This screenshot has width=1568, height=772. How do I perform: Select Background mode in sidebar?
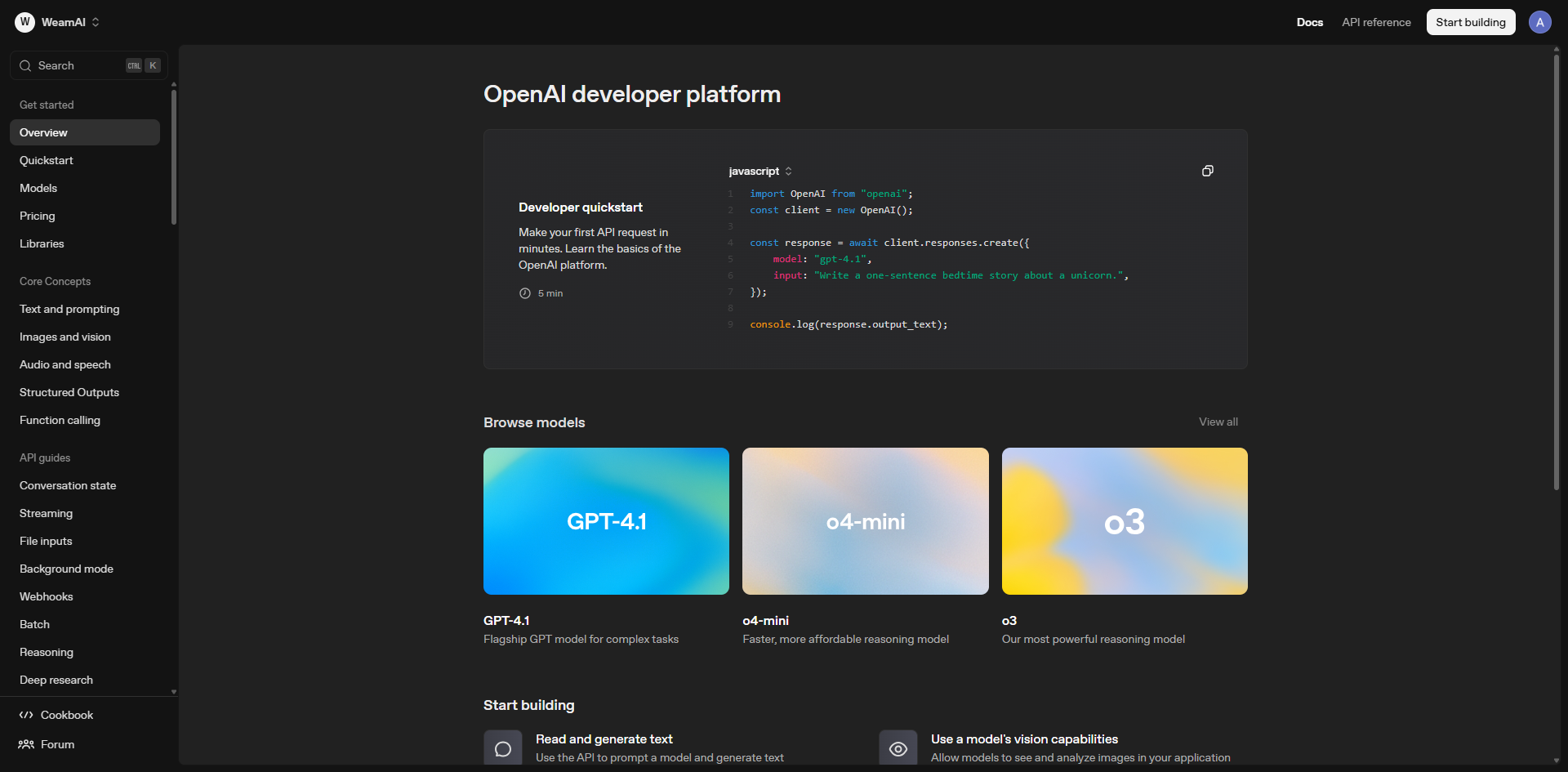click(85, 569)
